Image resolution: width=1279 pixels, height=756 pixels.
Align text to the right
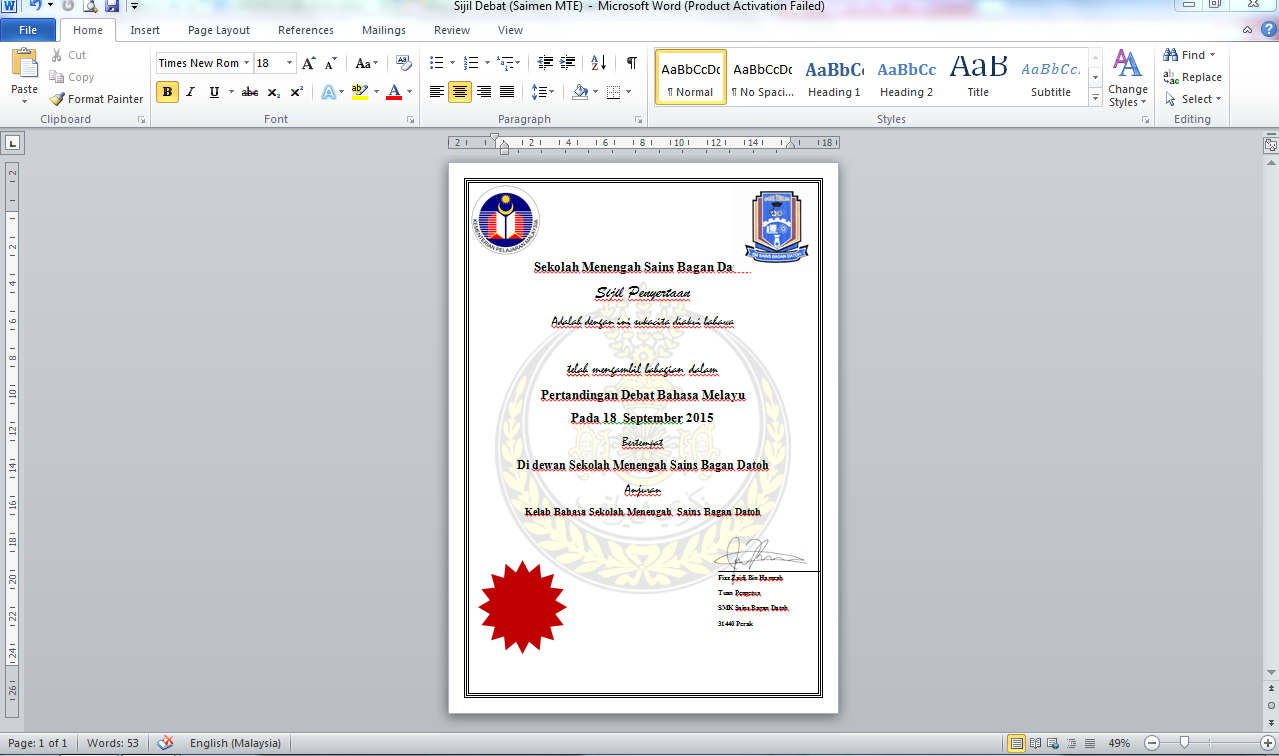point(484,92)
